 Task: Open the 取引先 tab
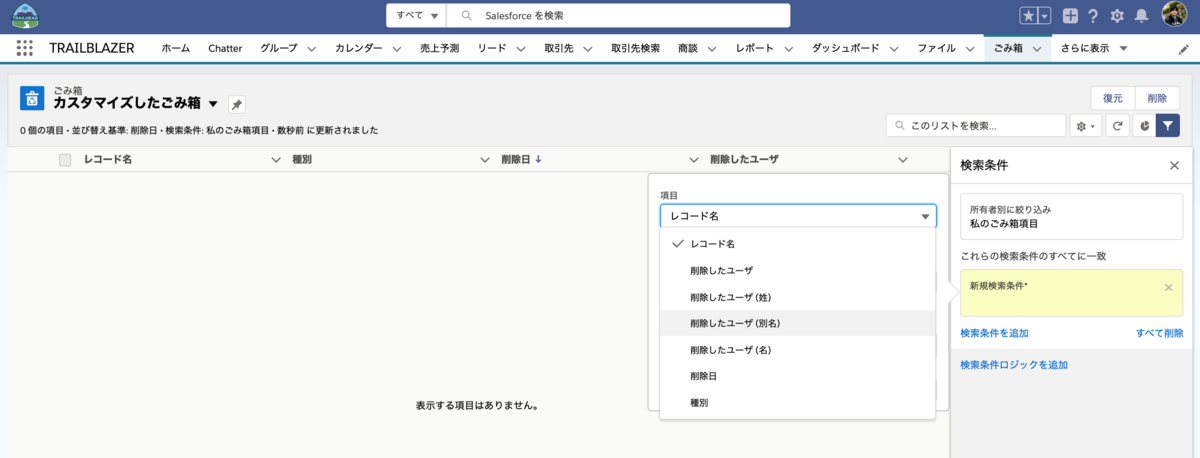(559, 48)
